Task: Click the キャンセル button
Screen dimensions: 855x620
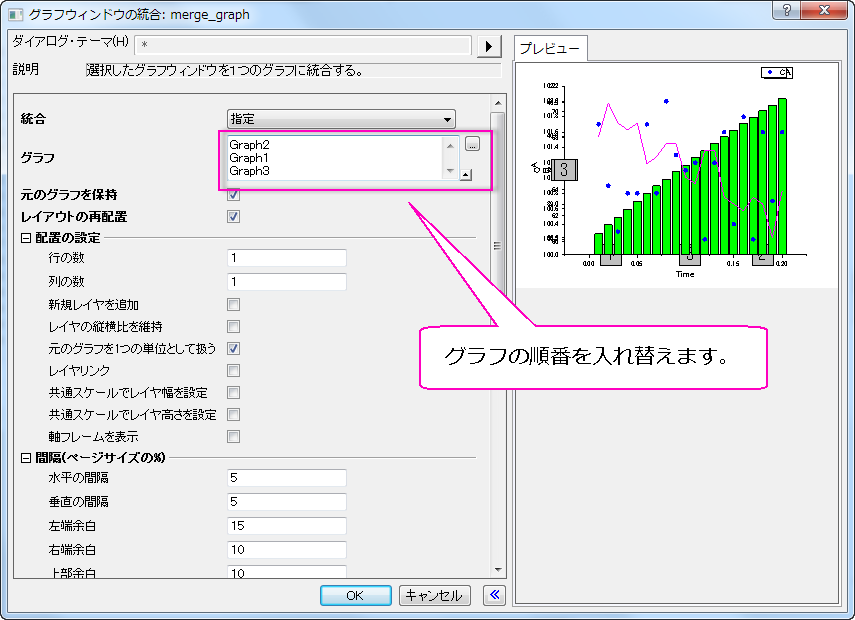Action: coord(434,595)
